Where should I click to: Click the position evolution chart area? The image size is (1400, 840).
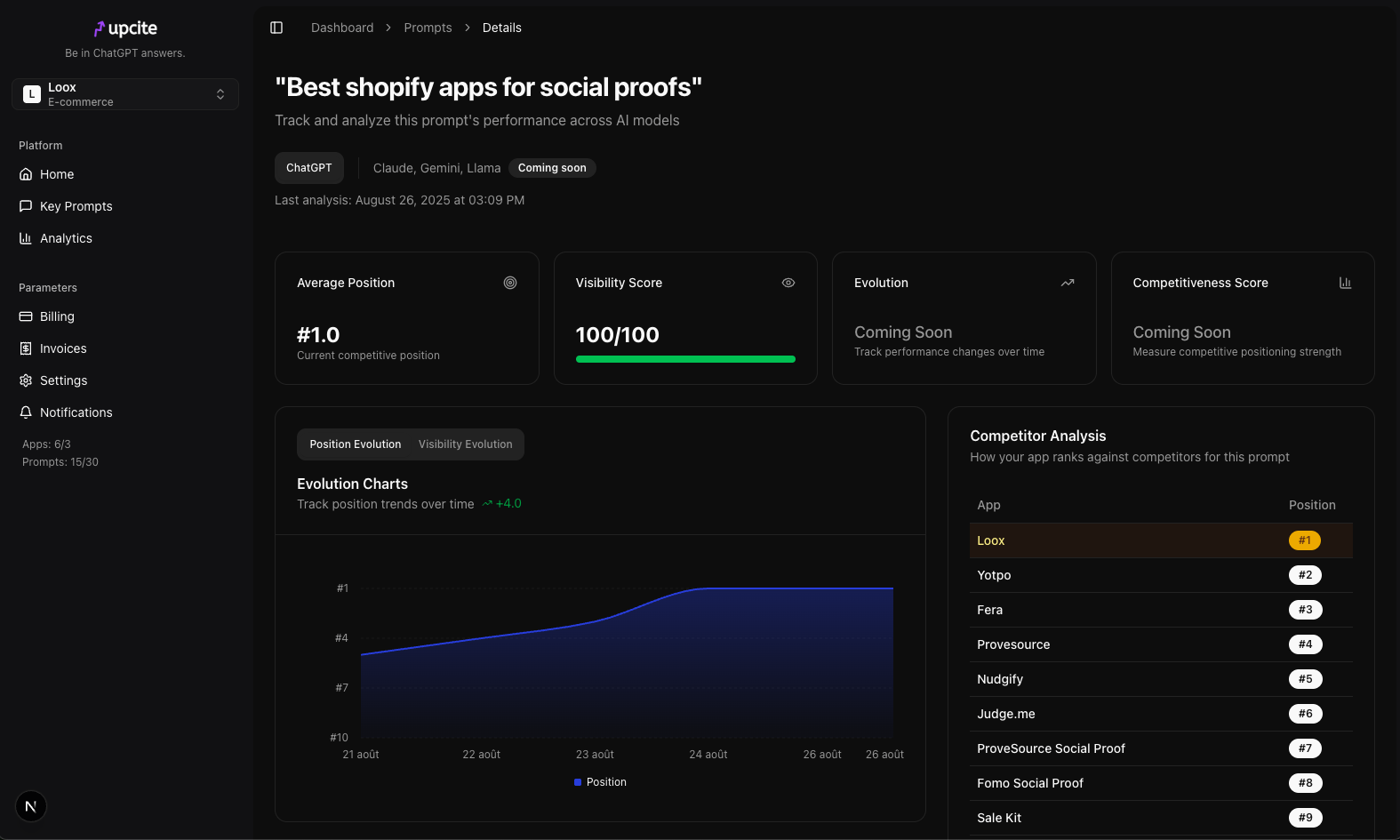627,662
